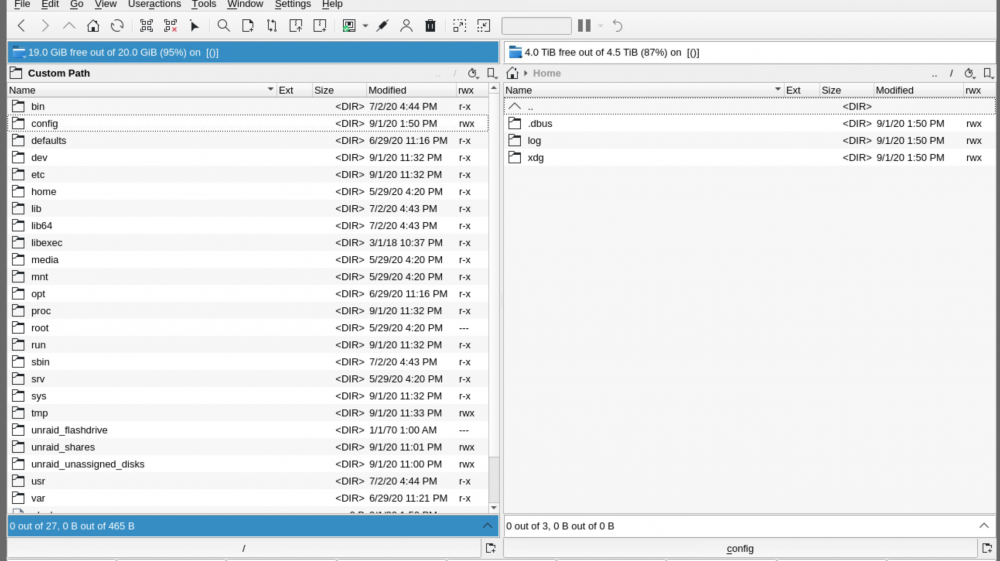Screen dimensions: 1000x561
Task: Click the black cursor arrow toolbar icon
Action: [x=195, y=26]
